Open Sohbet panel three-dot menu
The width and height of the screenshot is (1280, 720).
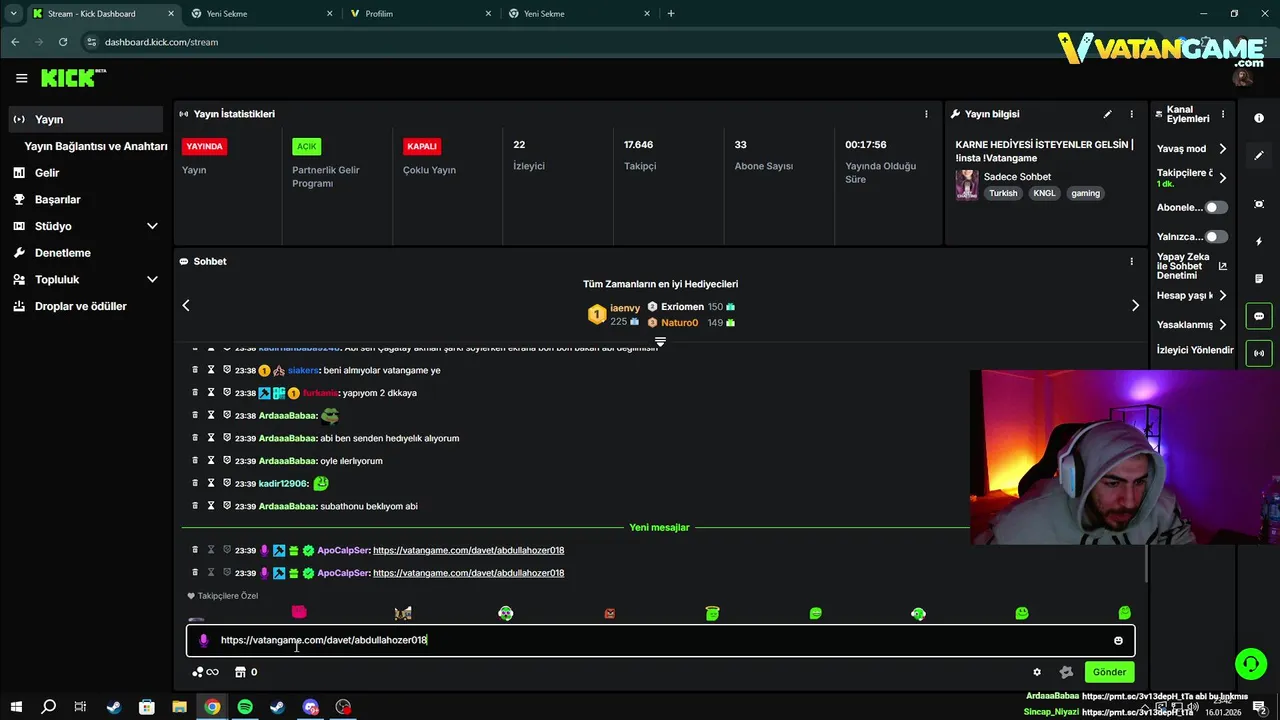pos(1132,261)
